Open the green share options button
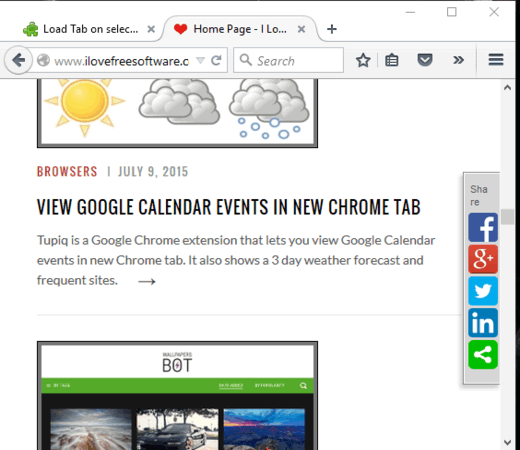Image resolution: width=520 pixels, height=450 pixels. (483, 354)
